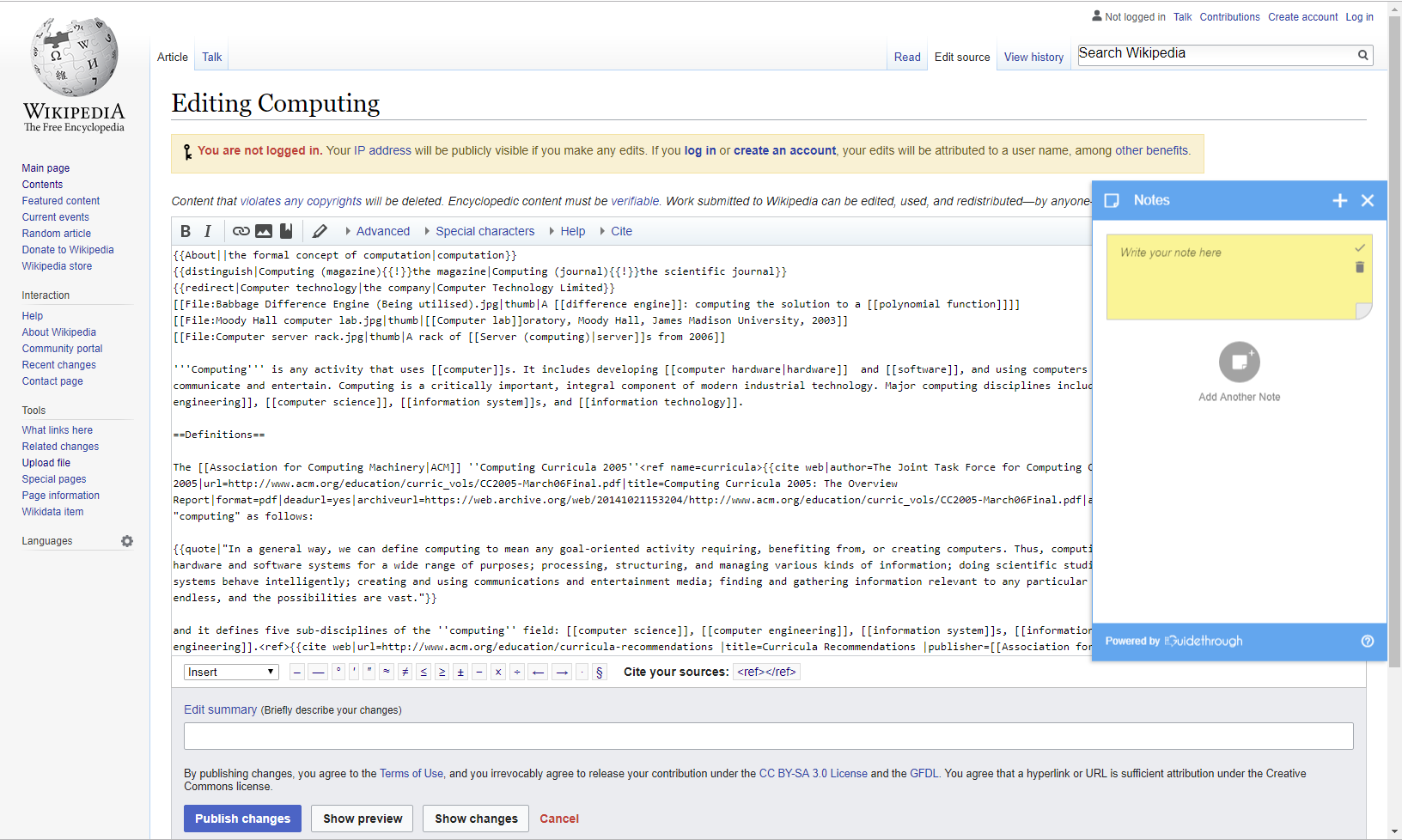The height and width of the screenshot is (840, 1402).
Task: Switch to the Article tab
Action: [173, 57]
